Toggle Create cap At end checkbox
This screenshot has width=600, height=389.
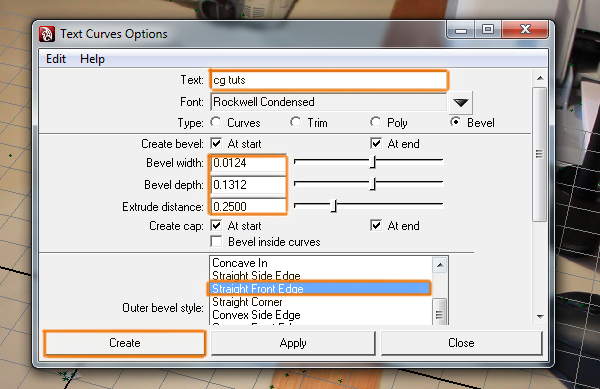pyautogui.click(x=376, y=226)
